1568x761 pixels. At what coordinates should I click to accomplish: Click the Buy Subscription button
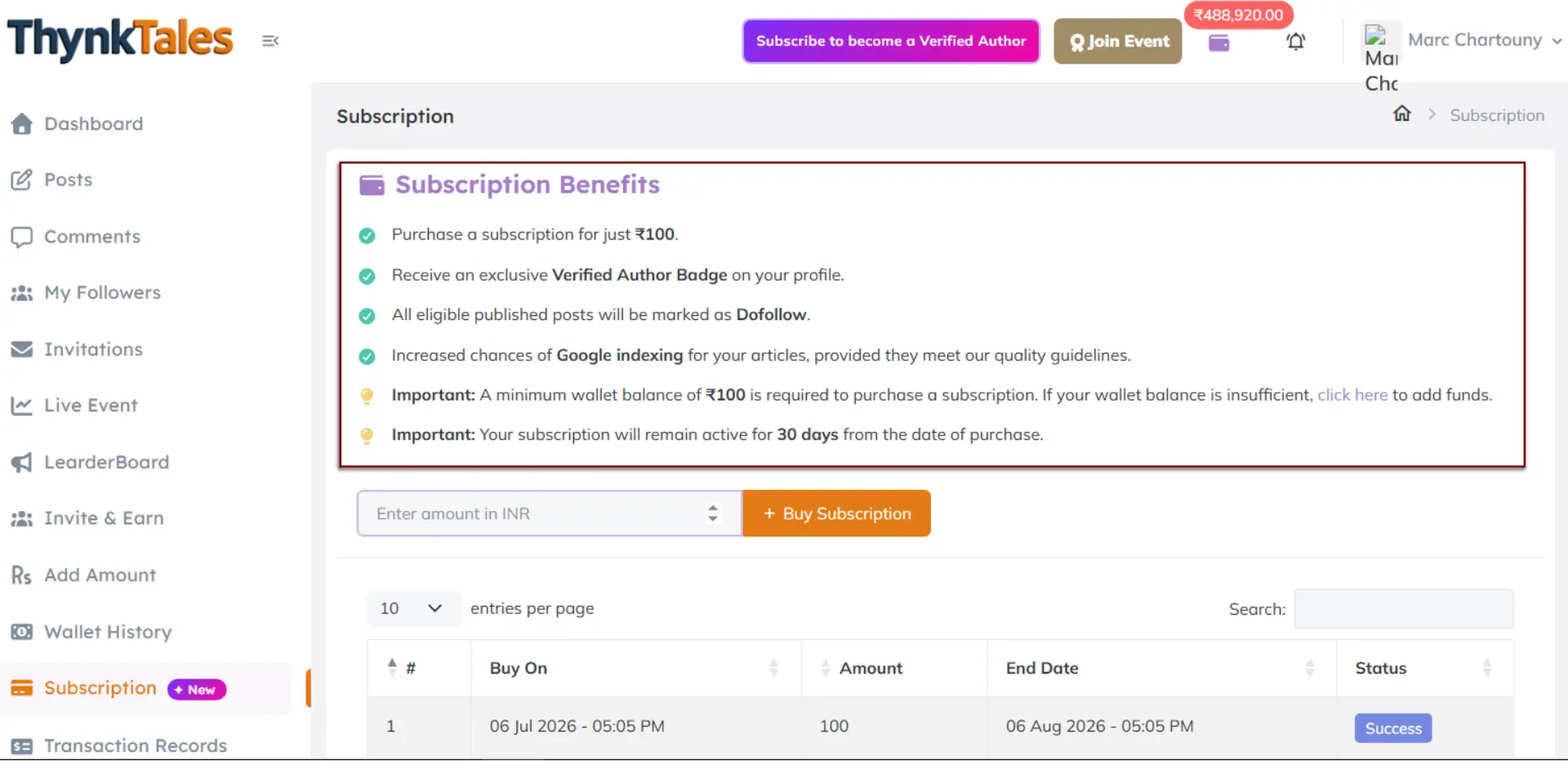[837, 514]
